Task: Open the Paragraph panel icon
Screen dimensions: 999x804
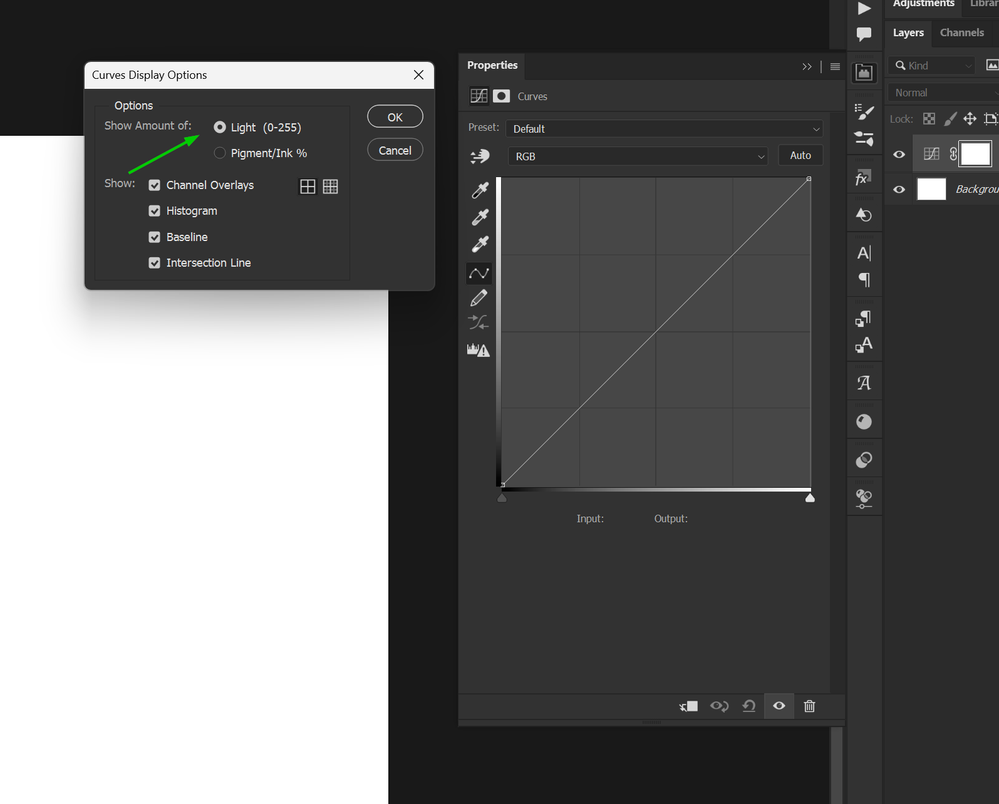Action: coord(864,280)
